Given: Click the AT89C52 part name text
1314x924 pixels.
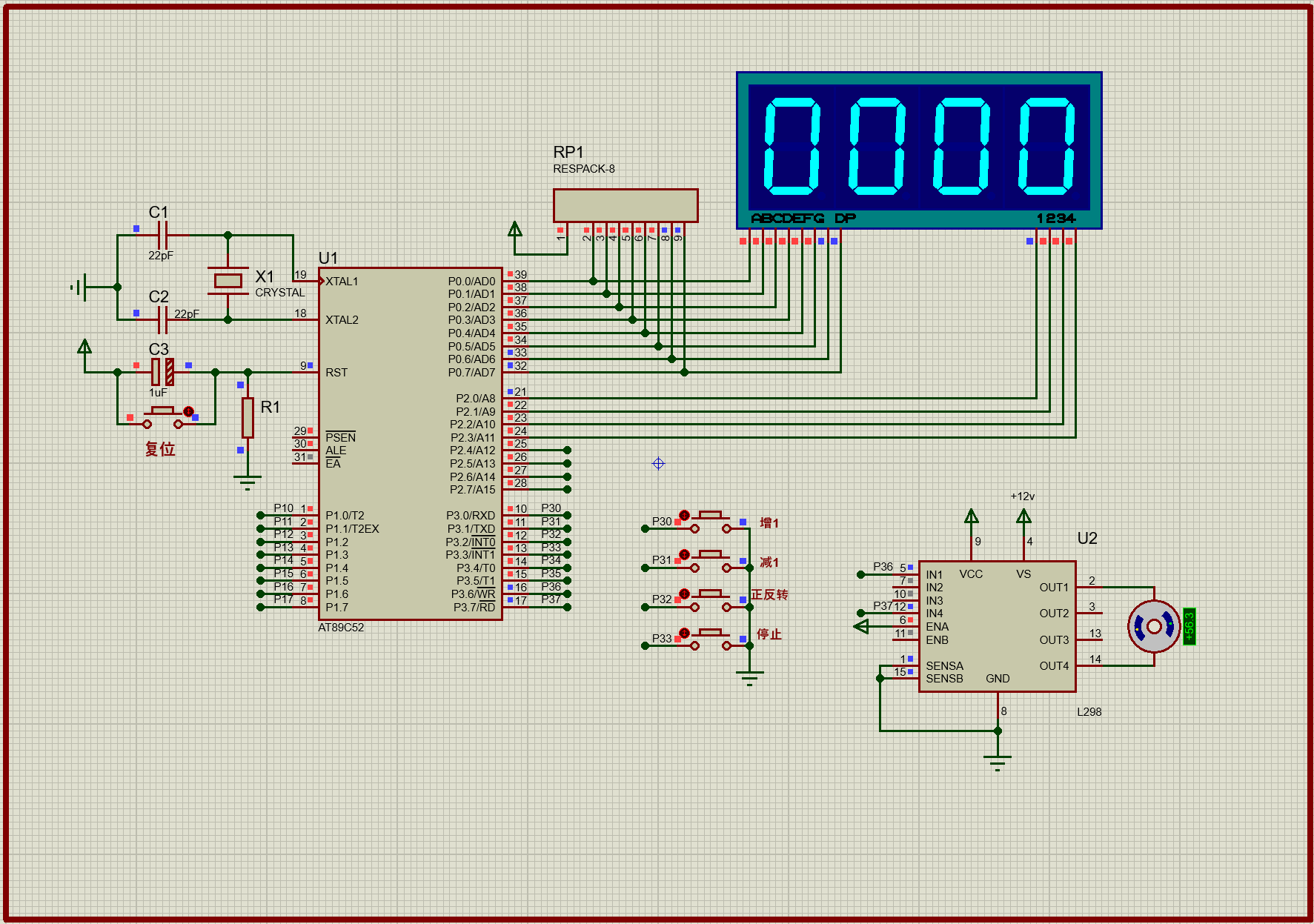Looking at the screenshot, I should (341, 628).
